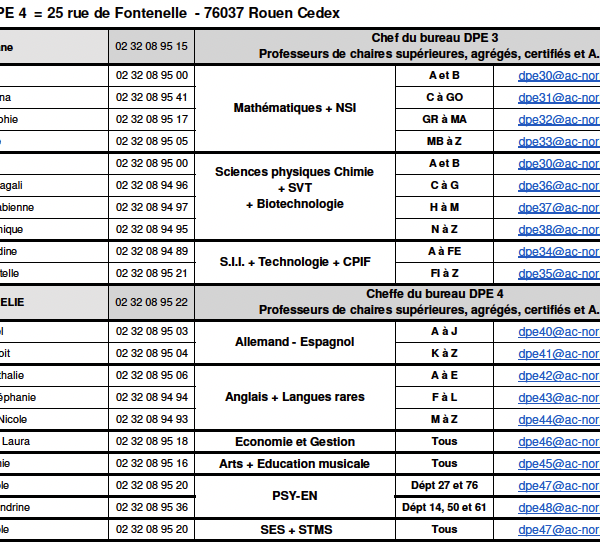The height and width of the screenshot is (551, 600).
Task: Select phone number 02 32 08 95 17
Action: [152, 119]
